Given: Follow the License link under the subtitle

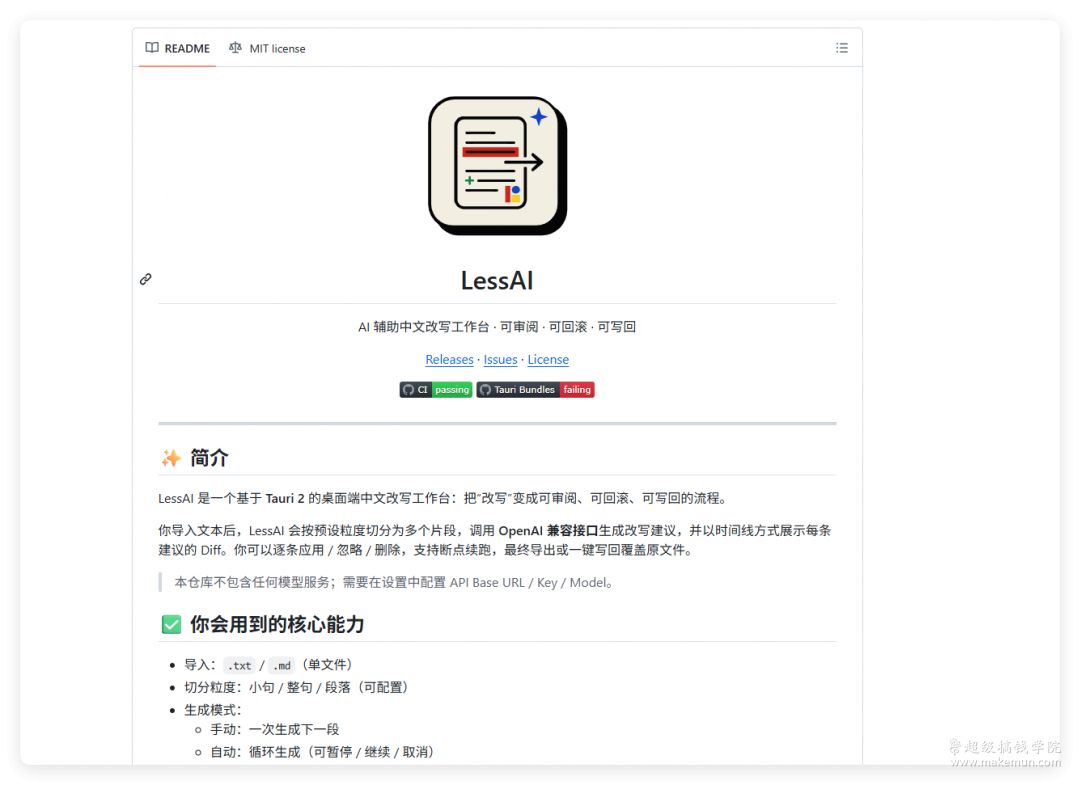Looking at the screenshot, I should 548,360.
